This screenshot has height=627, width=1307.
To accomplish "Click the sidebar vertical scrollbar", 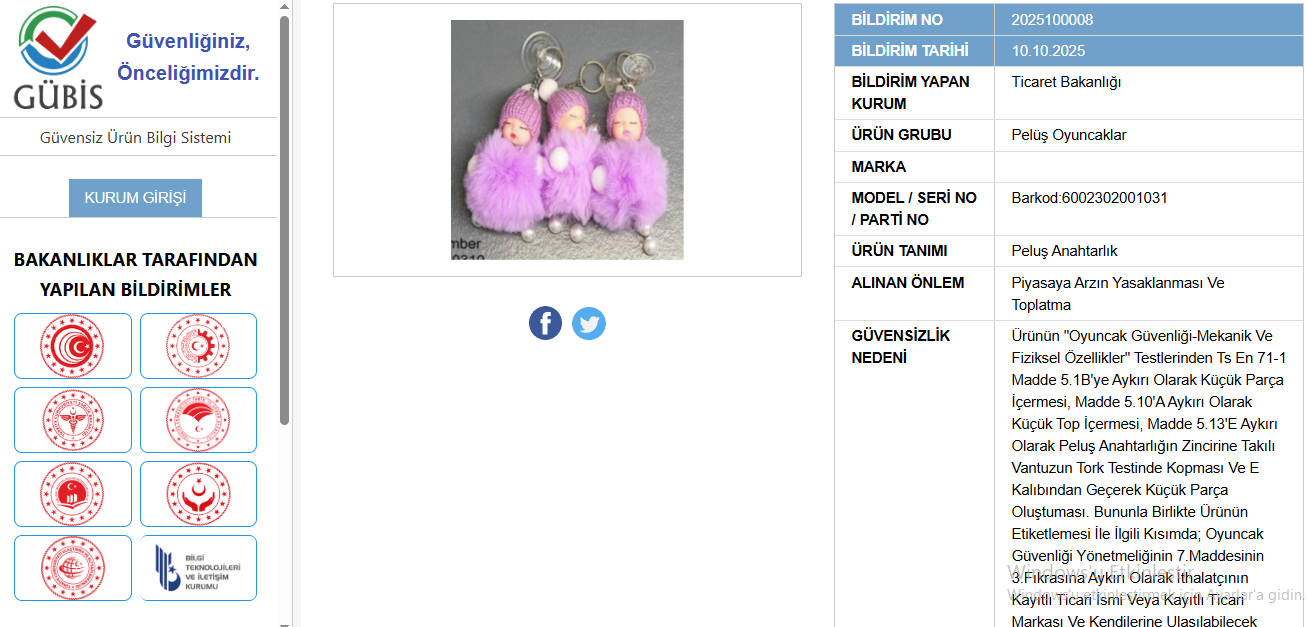I will coord(284,220).
